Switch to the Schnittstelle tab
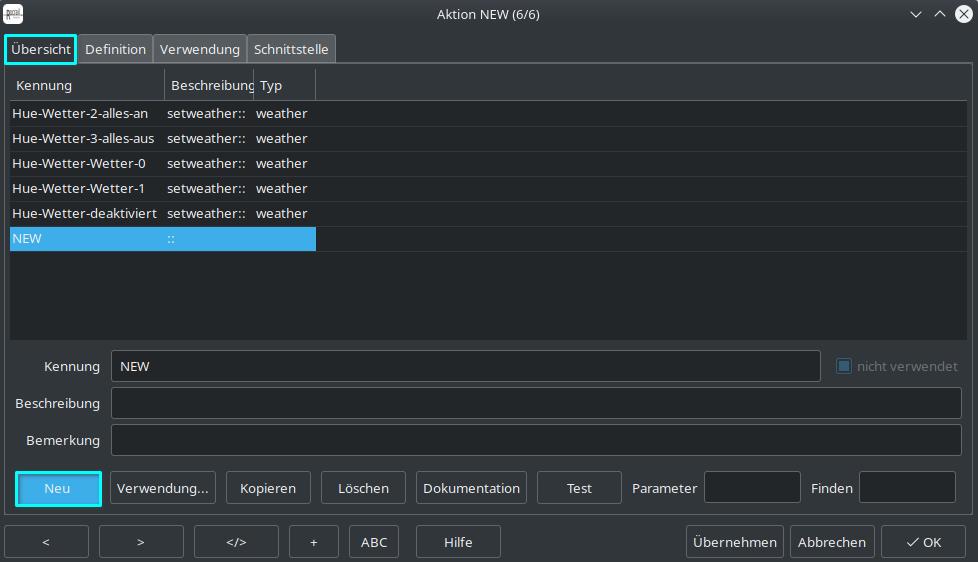 pyautogui.click(x=291, y=49)
